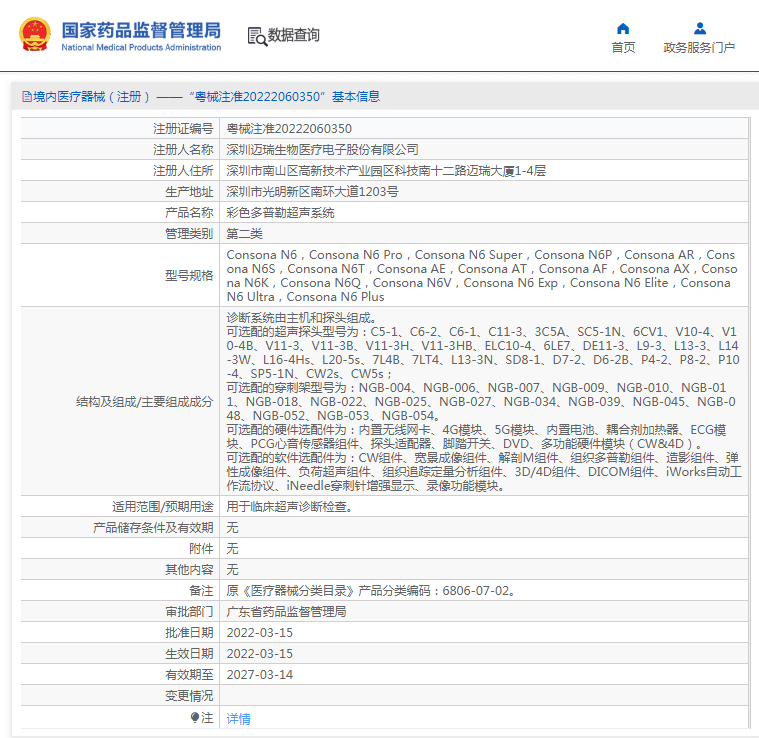Click the document icon before 境内医疗器械
The image size is (759, 738).
27,97
